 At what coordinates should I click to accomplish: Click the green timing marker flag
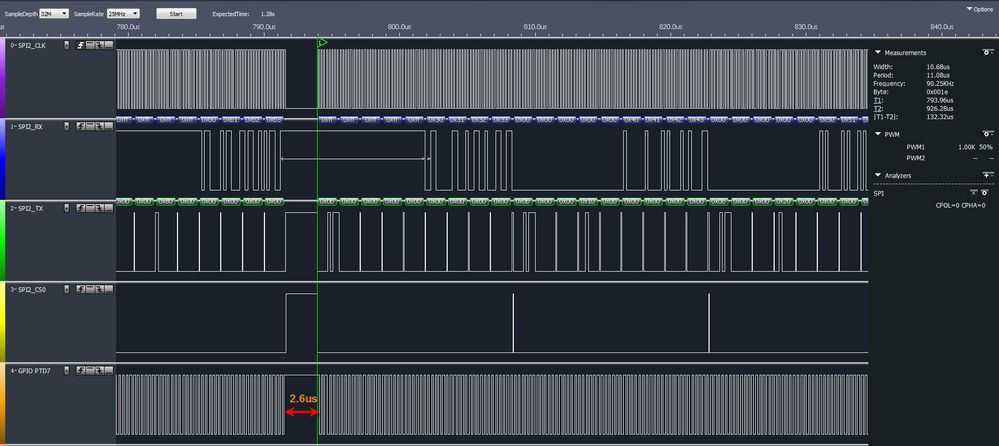click(322, 43)
